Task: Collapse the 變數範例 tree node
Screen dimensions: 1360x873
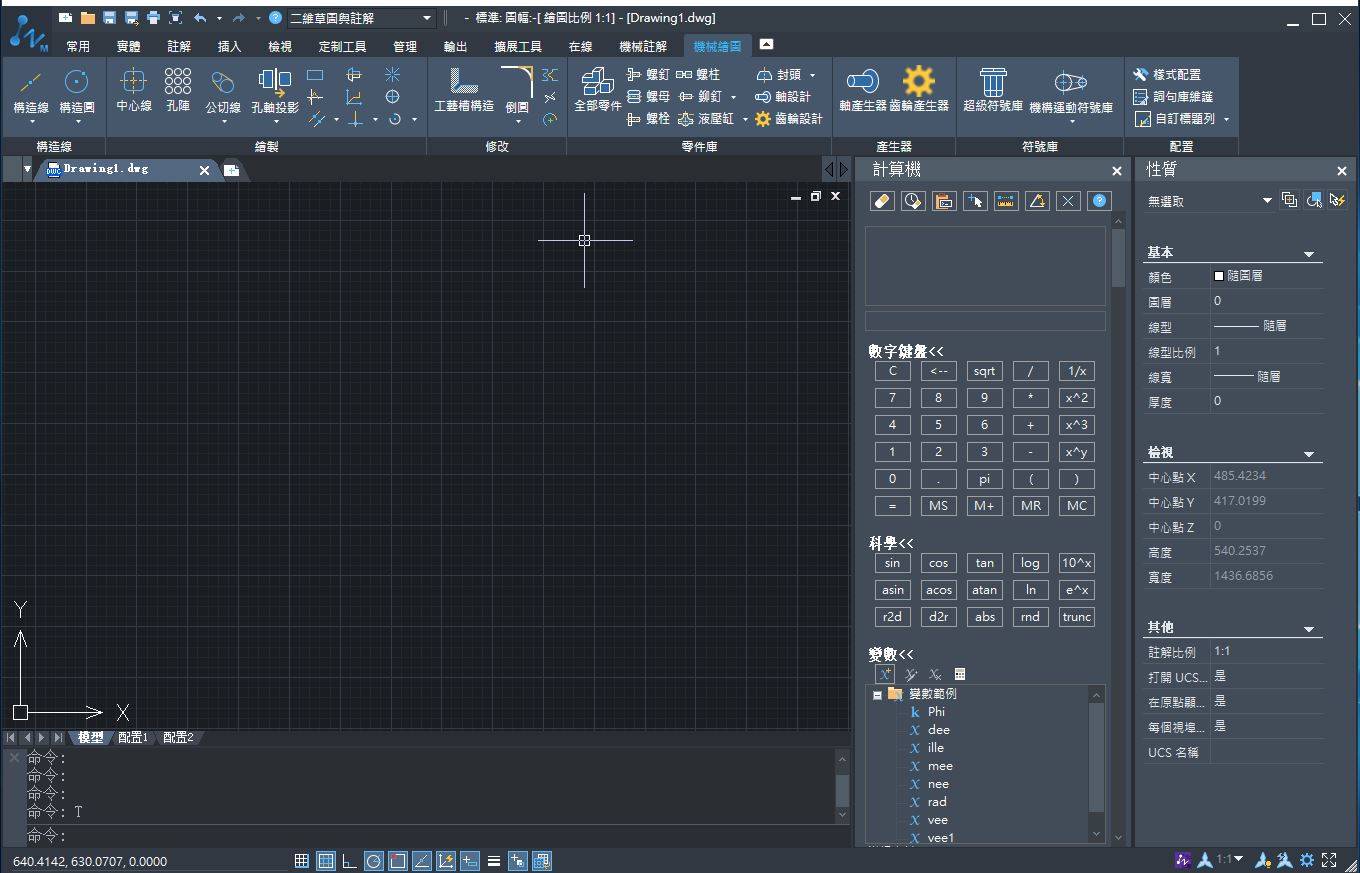Action: 877,694
